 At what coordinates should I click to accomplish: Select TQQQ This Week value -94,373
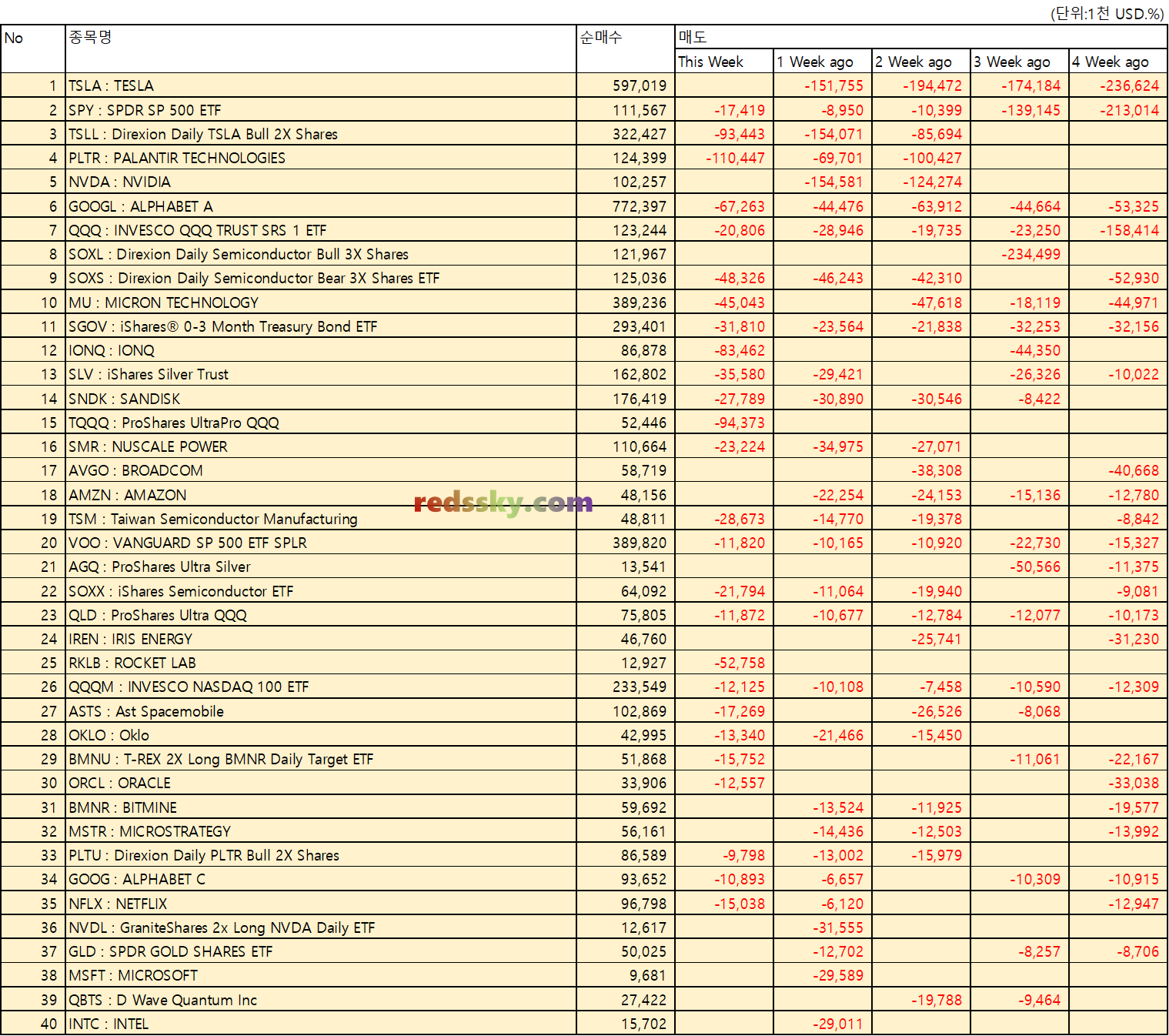coord(740,423)
